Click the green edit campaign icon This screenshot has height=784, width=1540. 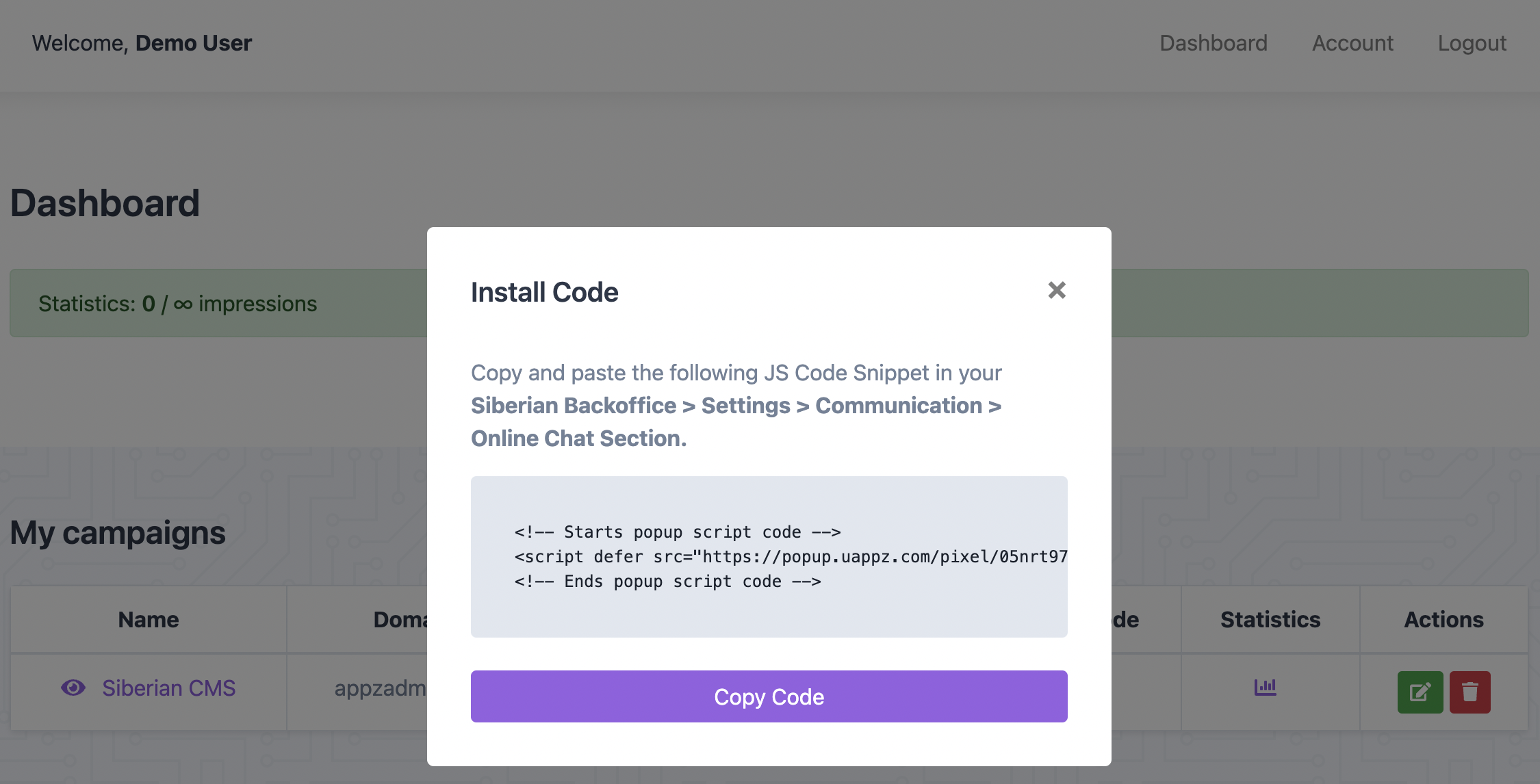[1420, 692]
